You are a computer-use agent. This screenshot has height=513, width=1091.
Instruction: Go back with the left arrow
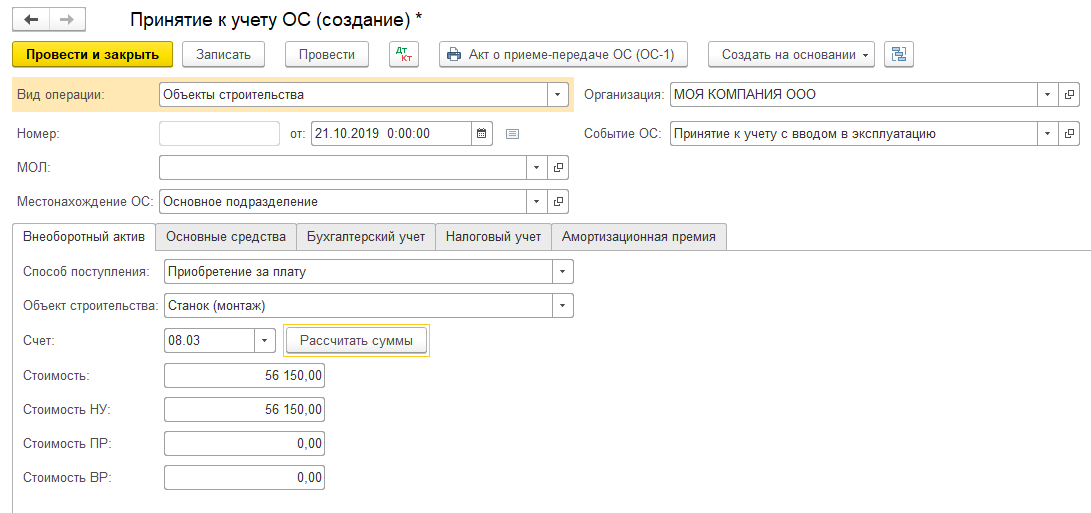[31, 20]
